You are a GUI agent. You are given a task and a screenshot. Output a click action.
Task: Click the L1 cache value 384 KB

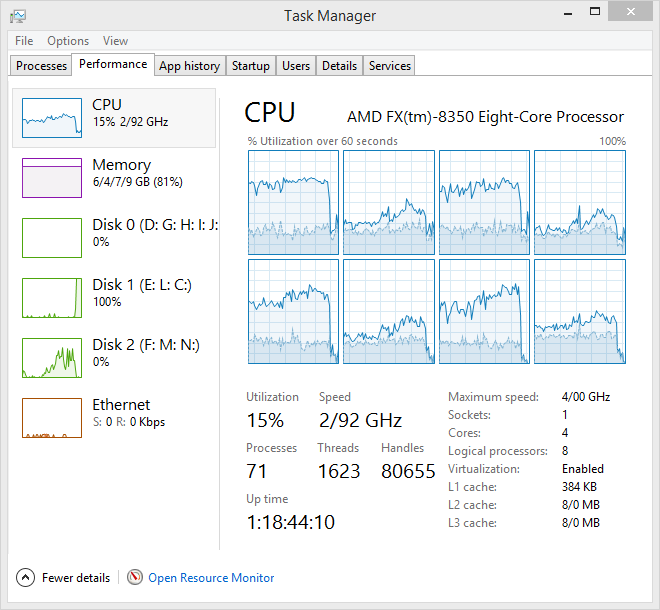click(579, 487)
